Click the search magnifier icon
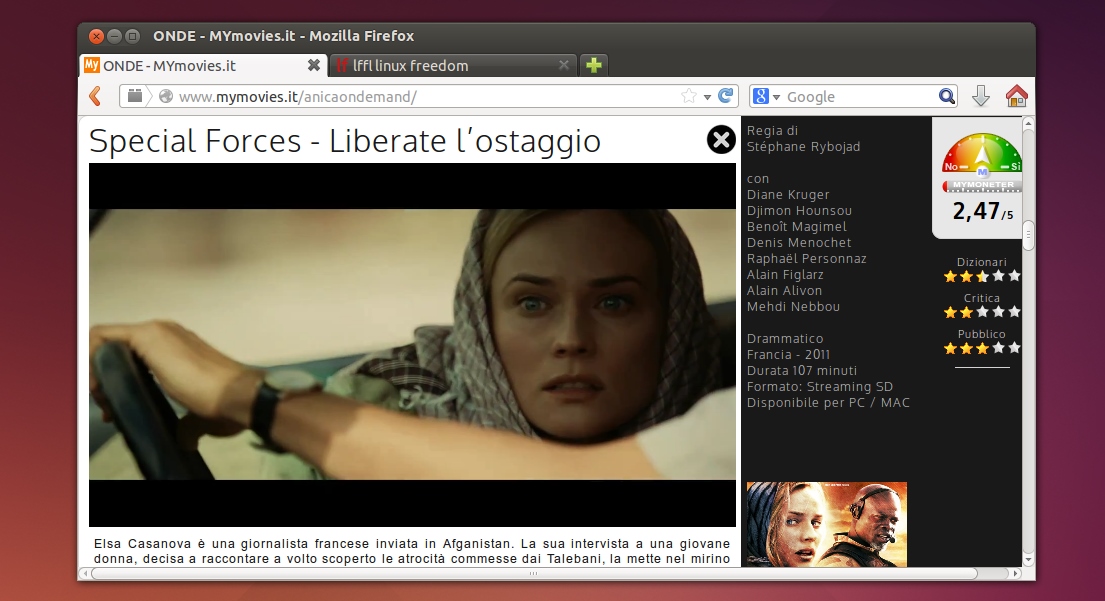Image resolution: width=1105 pixels, height=601 pixels. (946, 96)
